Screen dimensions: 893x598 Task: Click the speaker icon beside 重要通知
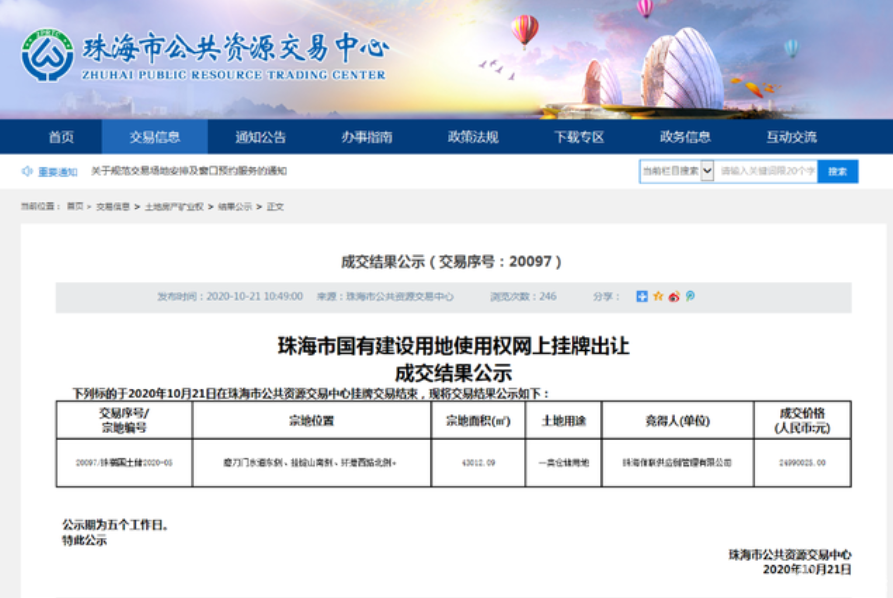point(27,171)
